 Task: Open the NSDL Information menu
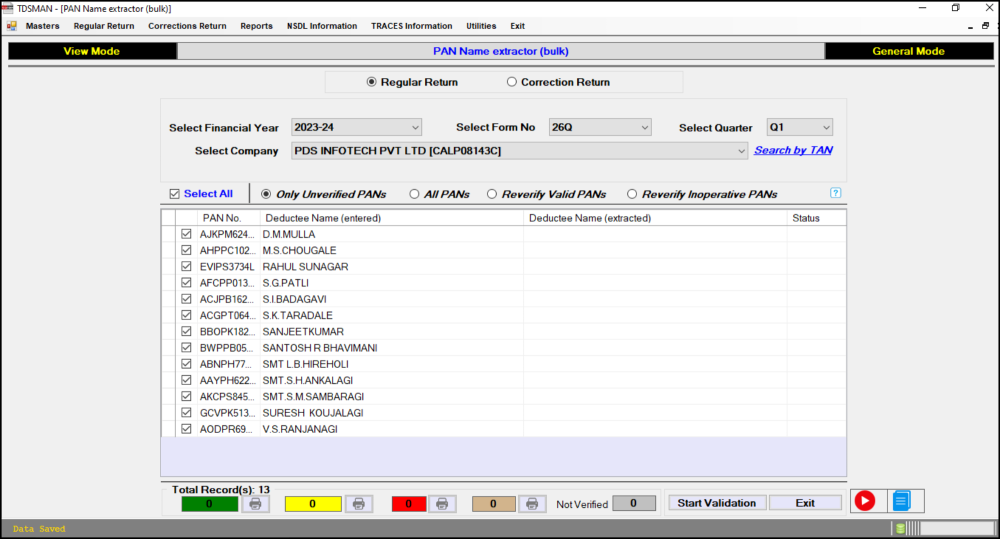pyautogui.click(x=322, y=26)
